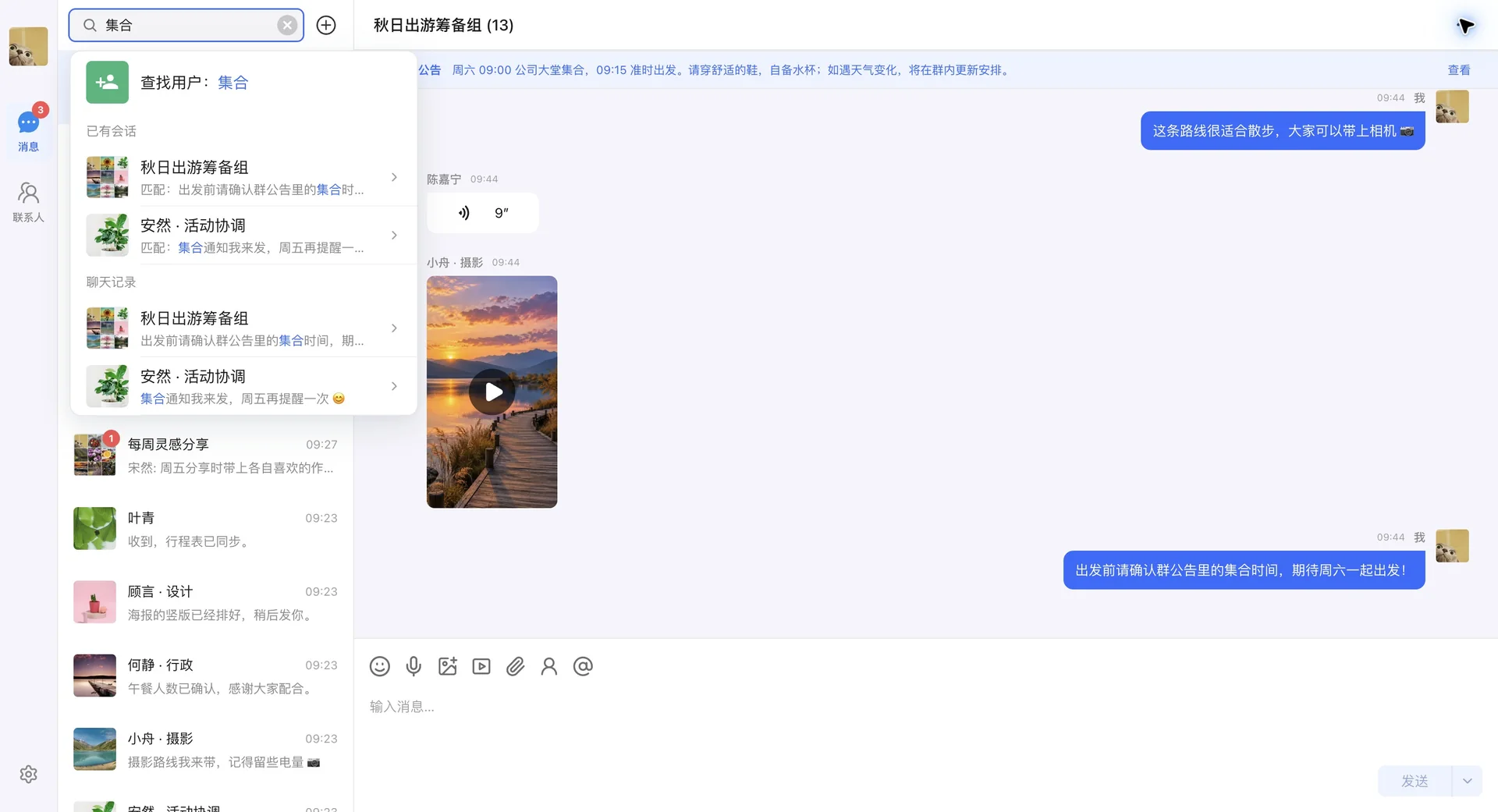Click the search box containing 集合

point(186,25)
